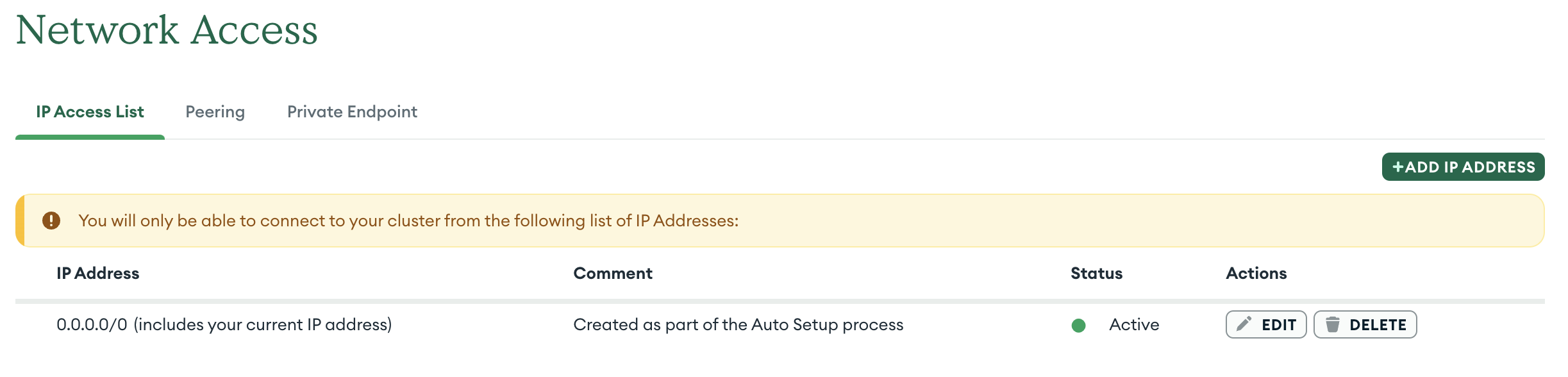The height and width of the screenshot is (377, 1568).
Task: Click the Status column header
Action: [1096, 274]
